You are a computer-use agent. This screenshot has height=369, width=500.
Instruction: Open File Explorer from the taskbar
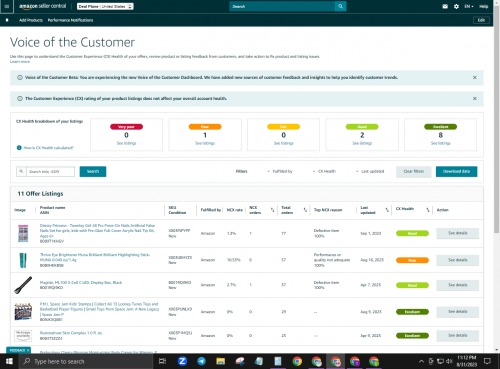point(220,361)
